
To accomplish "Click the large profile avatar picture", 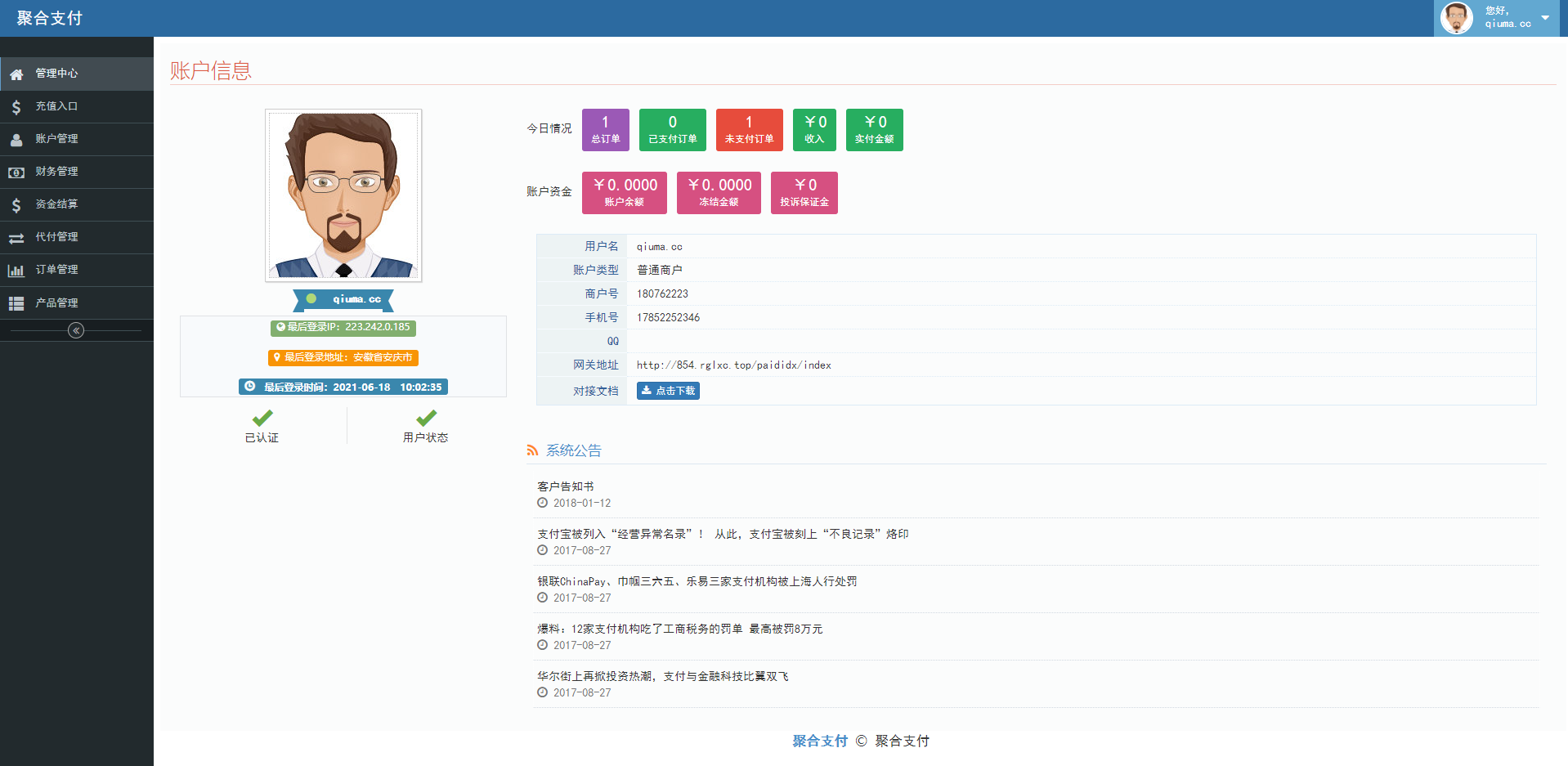I will click(343, 195).
